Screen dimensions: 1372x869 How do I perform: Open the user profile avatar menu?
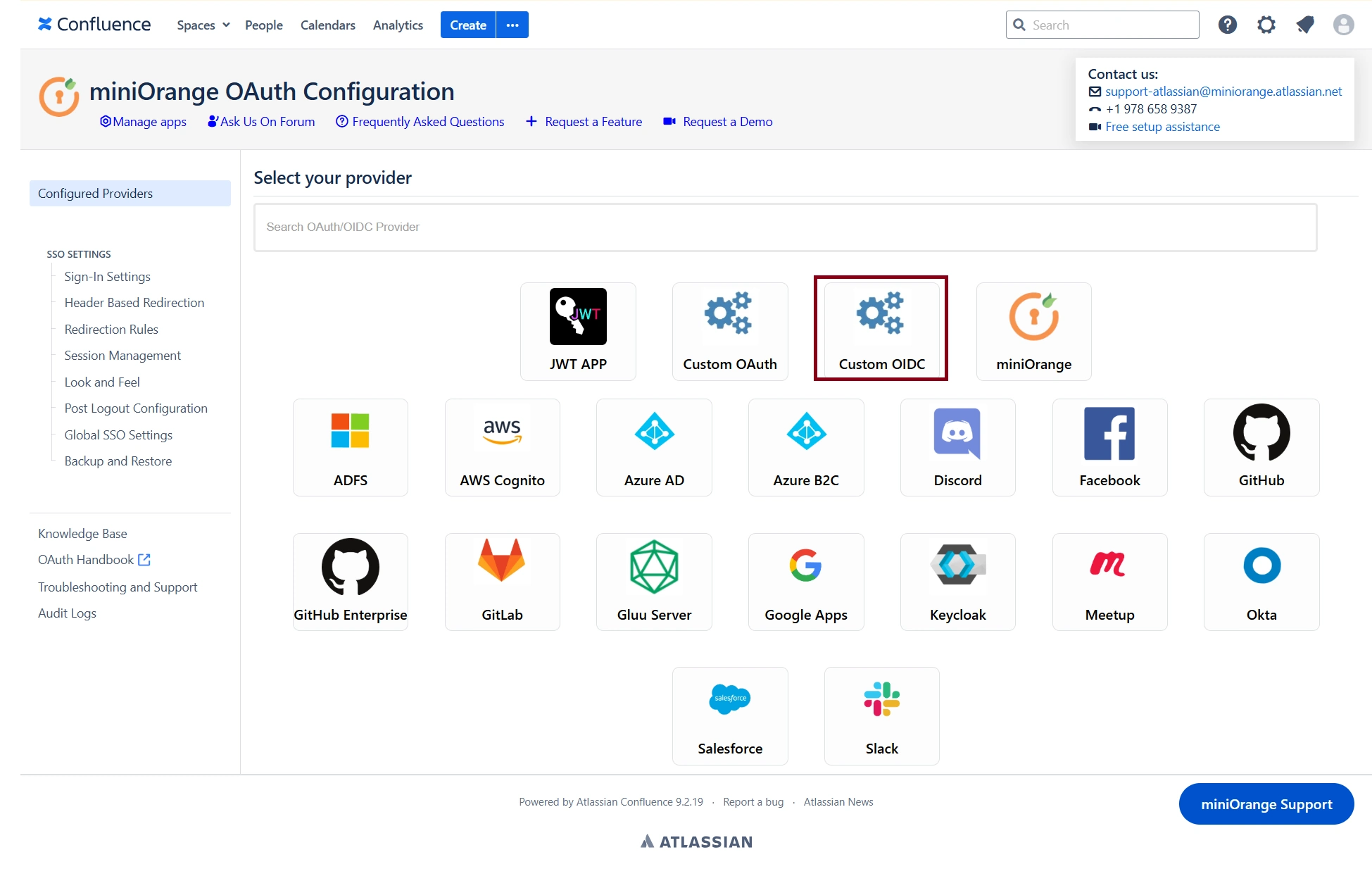click(1344, 25)
